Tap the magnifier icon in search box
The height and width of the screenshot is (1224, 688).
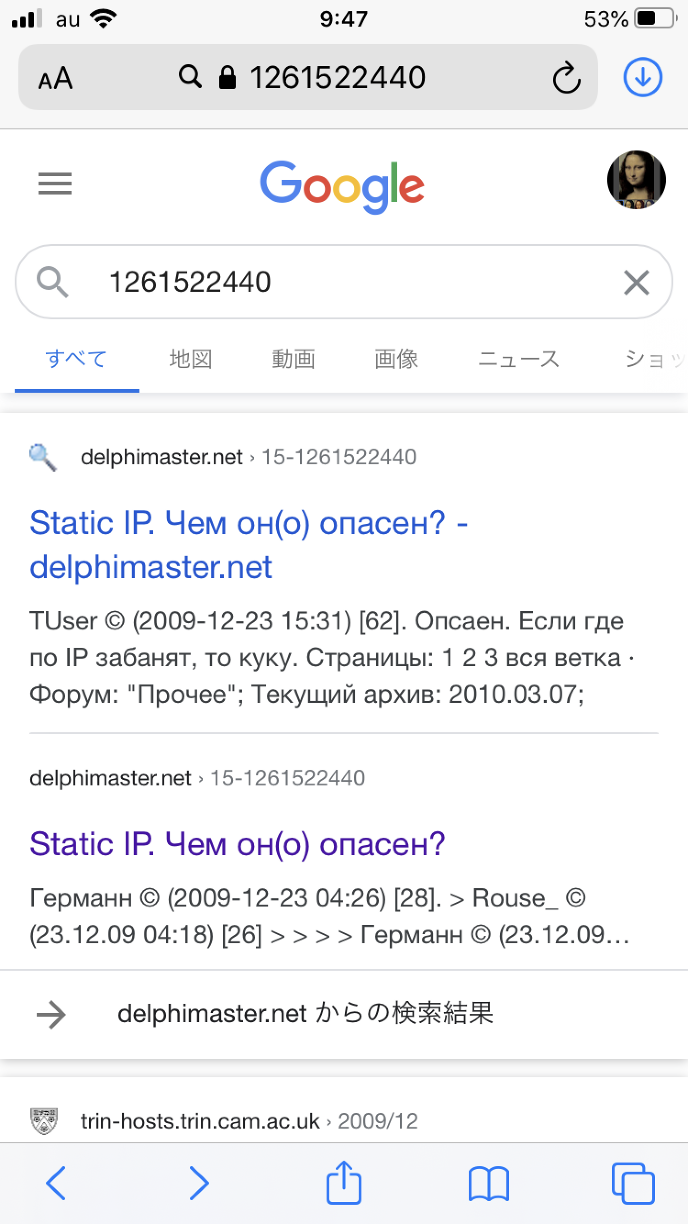52,283
